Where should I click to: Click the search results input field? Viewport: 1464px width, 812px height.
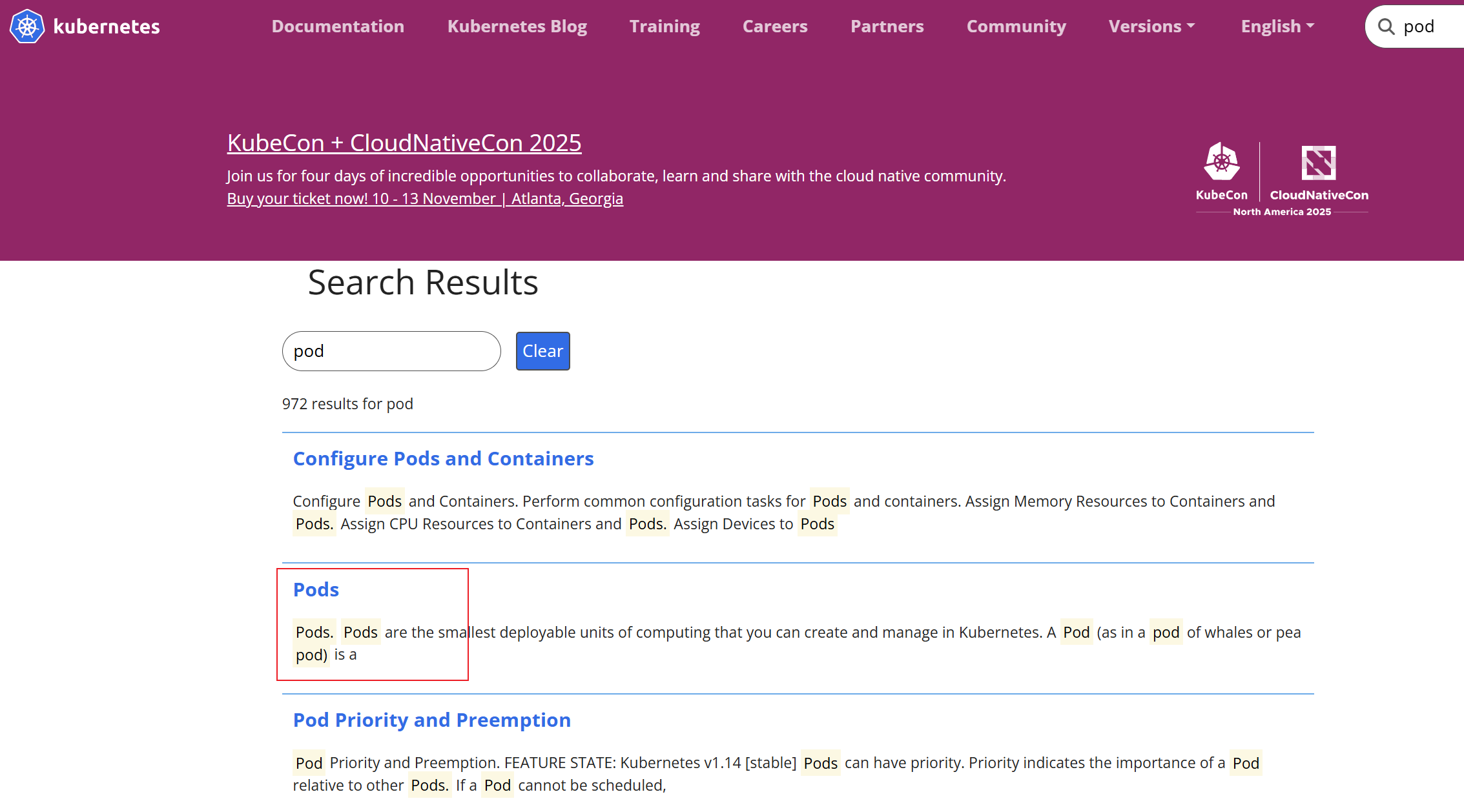coord(391,351)
